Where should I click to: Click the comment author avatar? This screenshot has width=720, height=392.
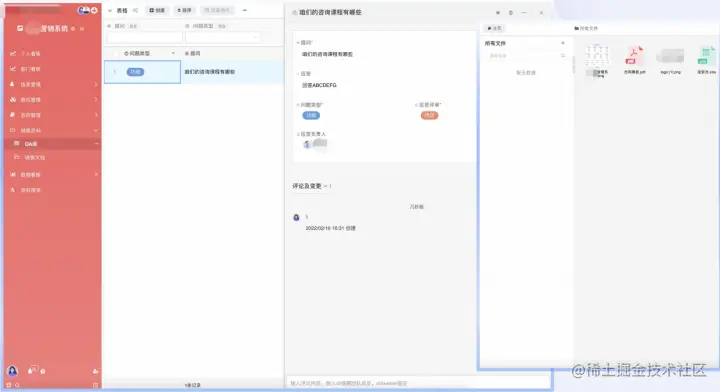click(296, 218)
